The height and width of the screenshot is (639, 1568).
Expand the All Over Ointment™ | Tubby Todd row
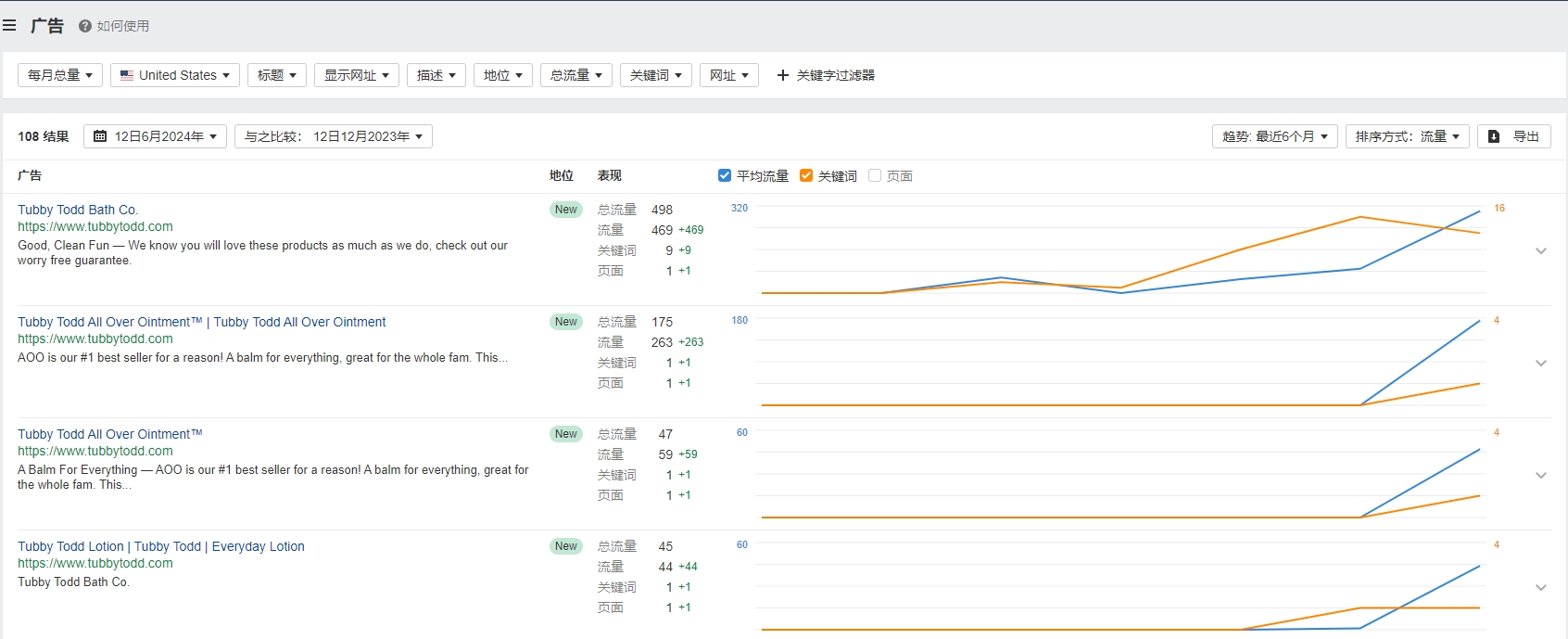[x=1541, y=363]
